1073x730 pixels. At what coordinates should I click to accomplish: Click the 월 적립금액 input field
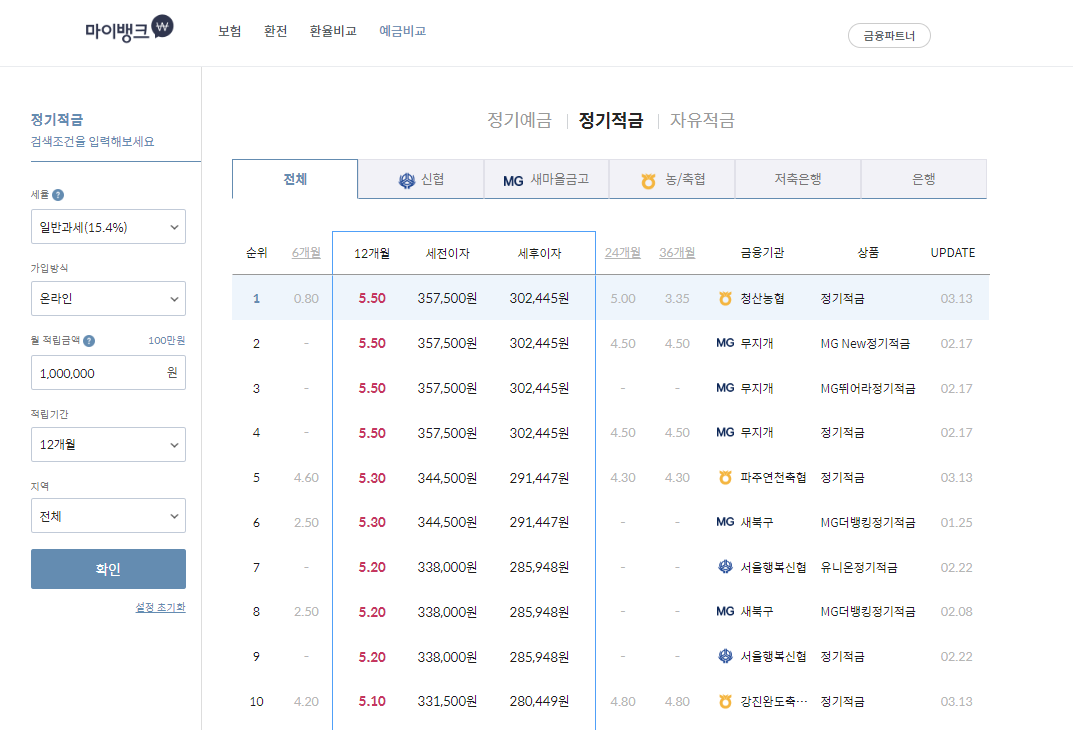click(x=108, y=373)
